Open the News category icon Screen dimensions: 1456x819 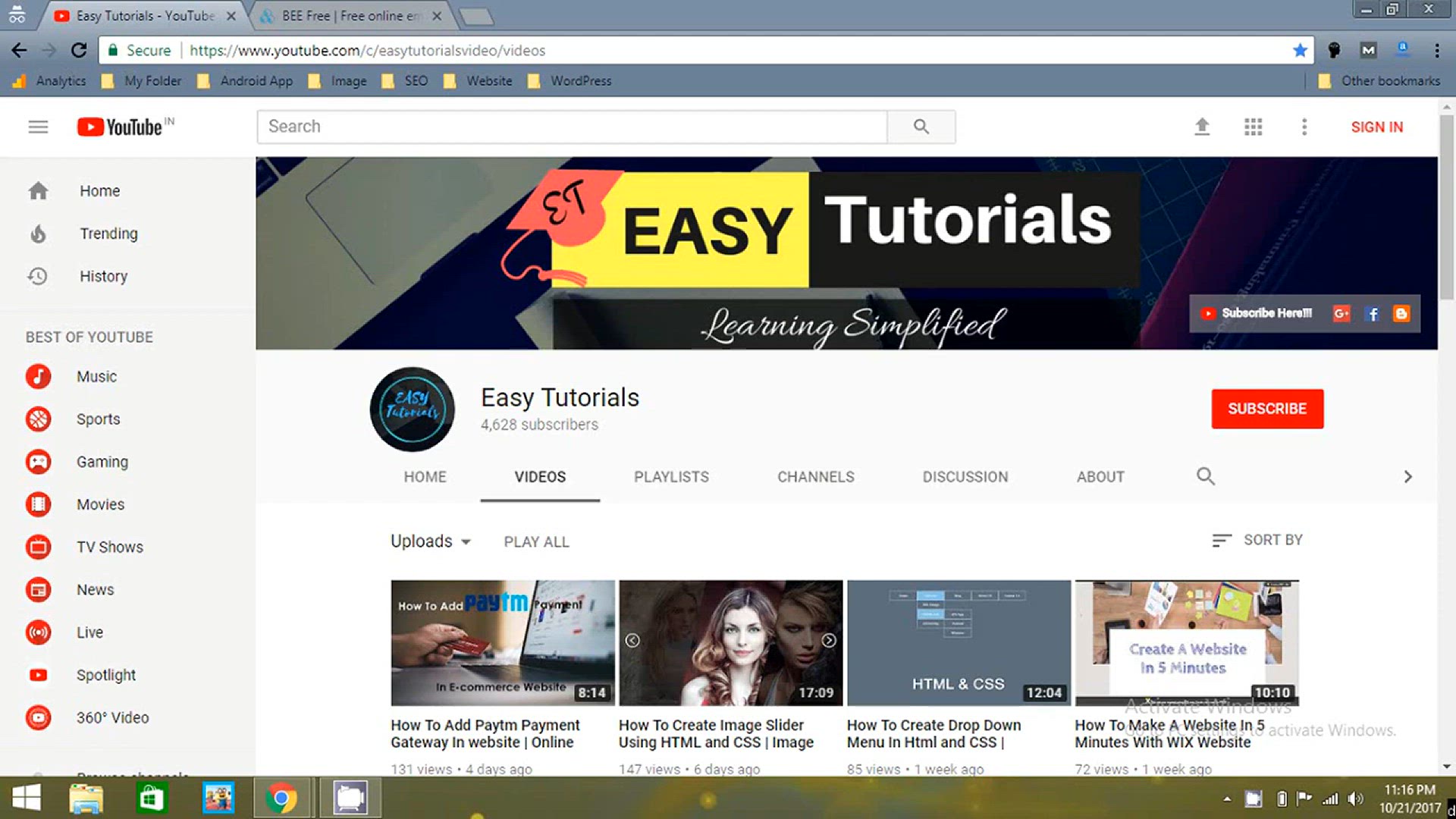point(38,589)
